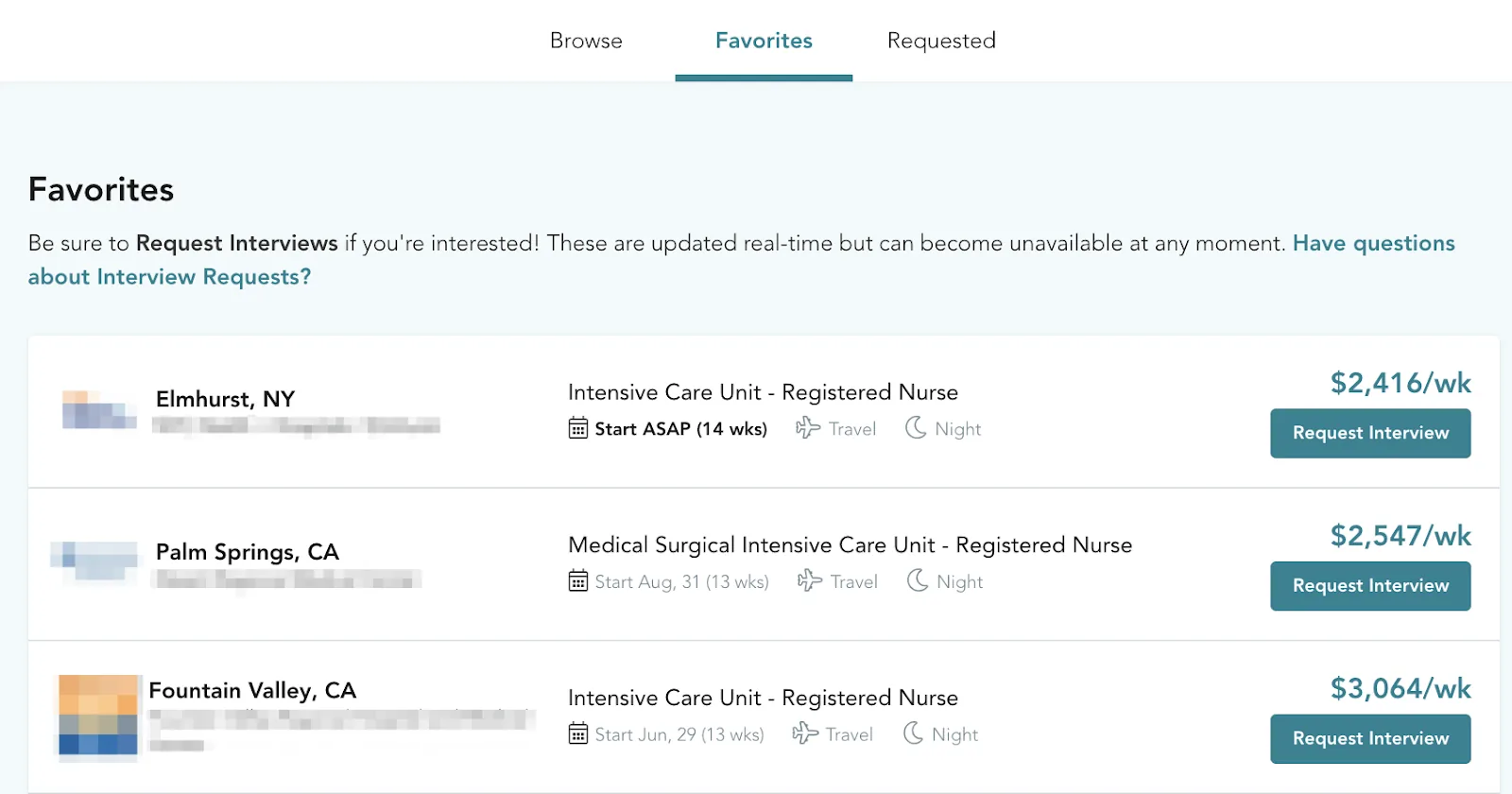The image size is (1512, 794).
Task: Request Interview for Palm Springs $2,547/wk job
Action: point(1370,586)
